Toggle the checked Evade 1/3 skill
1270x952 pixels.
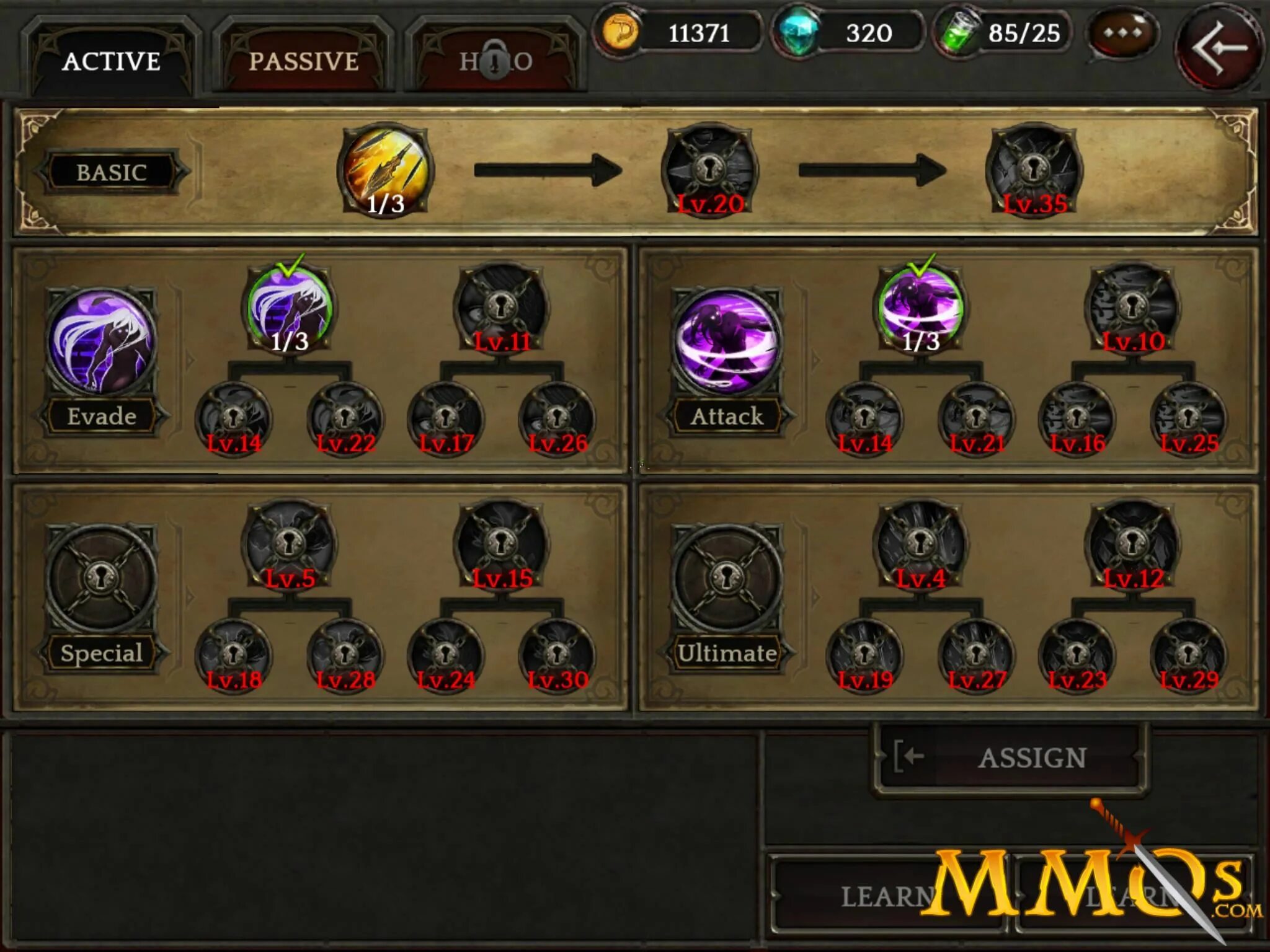(x=289, y=308)
